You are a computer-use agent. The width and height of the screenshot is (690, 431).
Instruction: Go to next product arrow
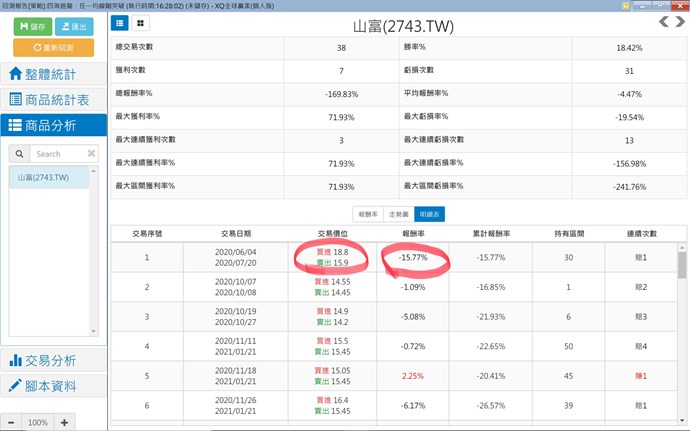[680, 21]
